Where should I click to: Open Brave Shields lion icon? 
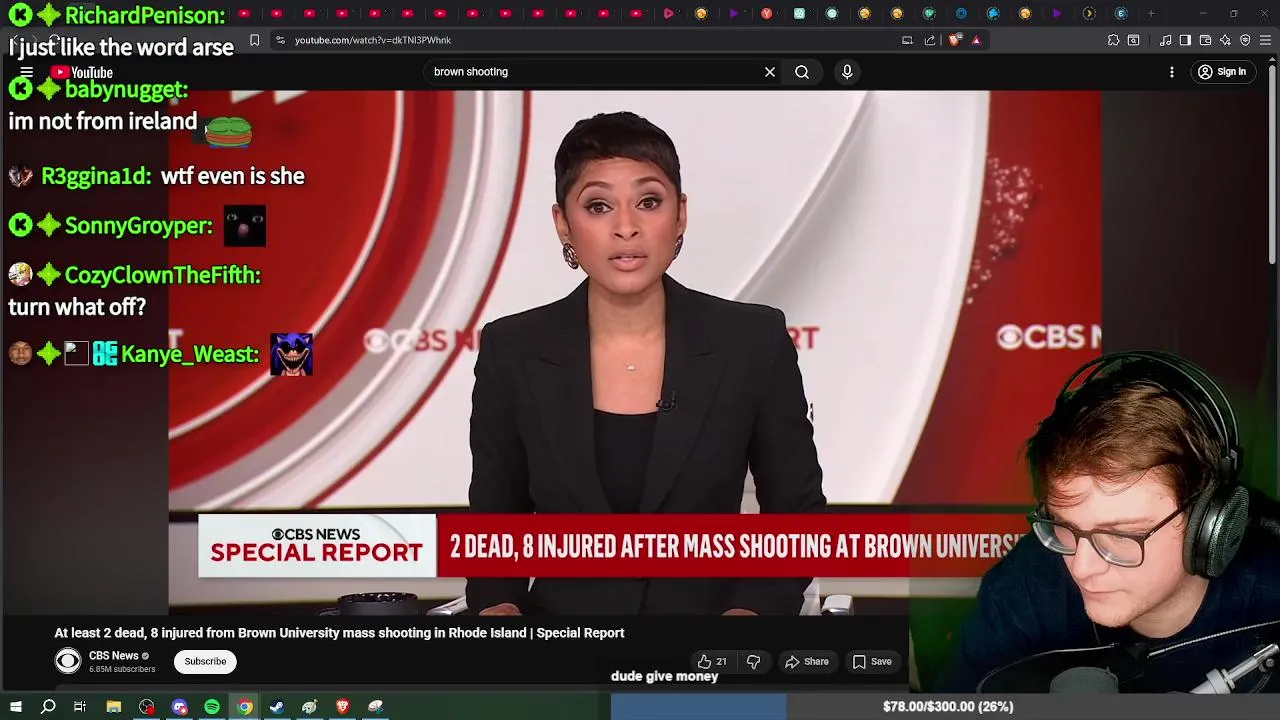(x=954, y=40)
